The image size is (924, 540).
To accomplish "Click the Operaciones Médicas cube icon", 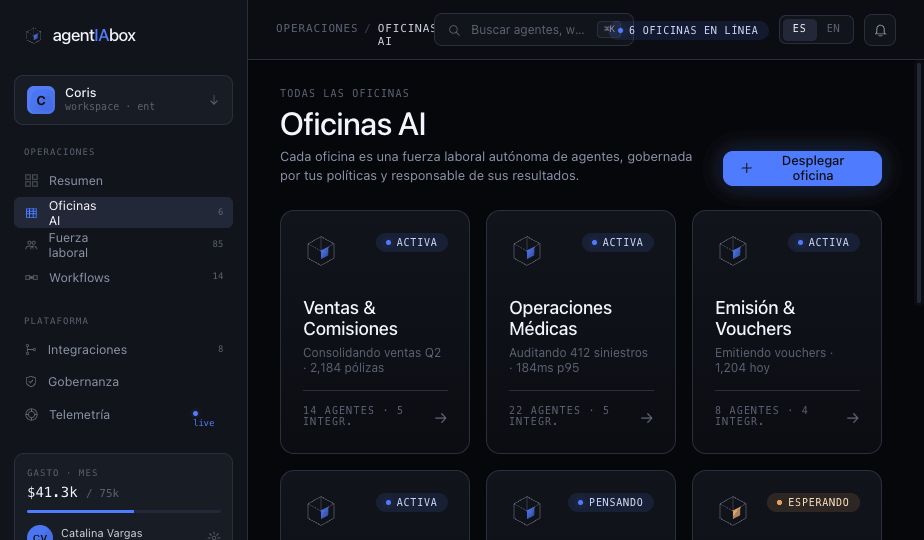I will (527, 251).
